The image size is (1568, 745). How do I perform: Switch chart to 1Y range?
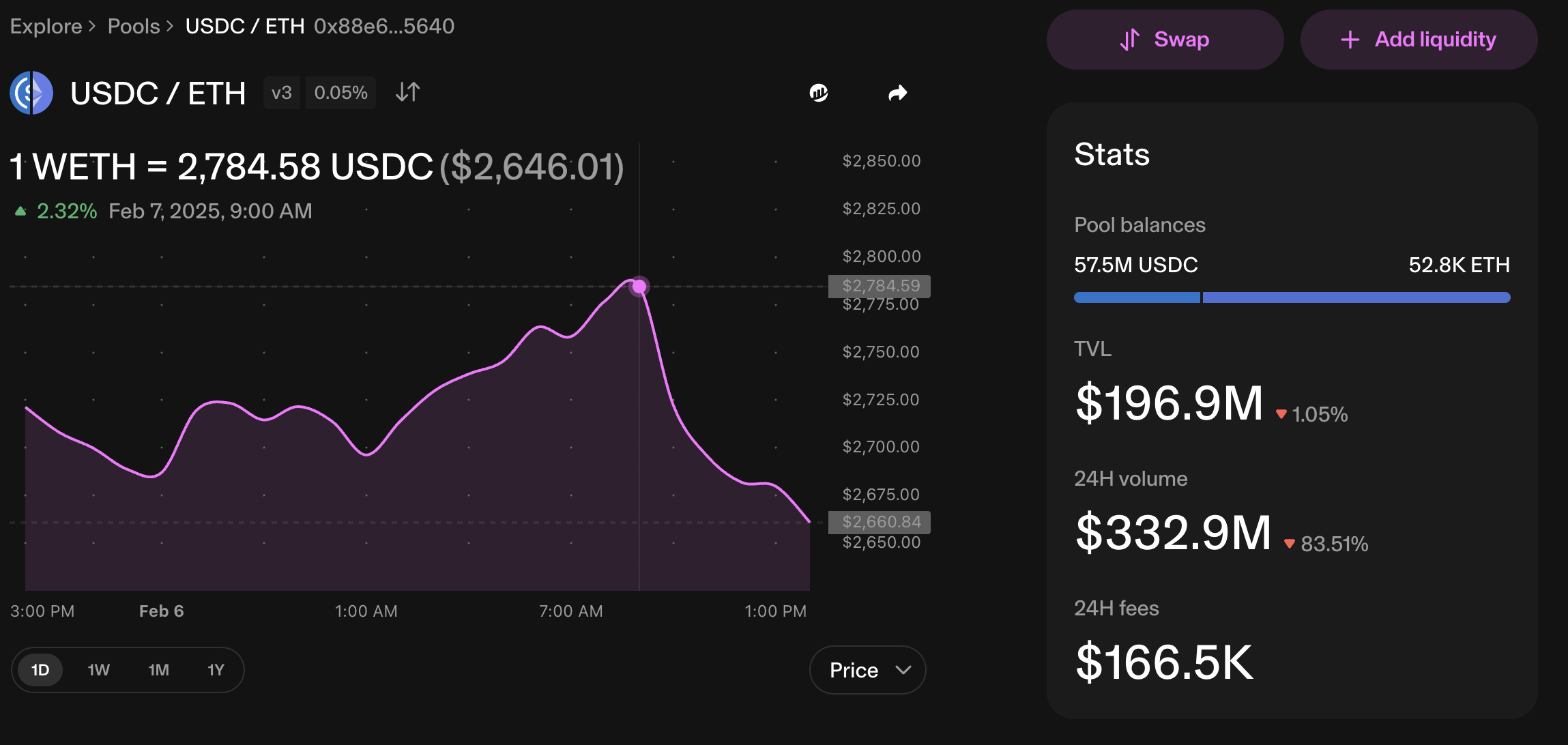click(x=216, y=670)
